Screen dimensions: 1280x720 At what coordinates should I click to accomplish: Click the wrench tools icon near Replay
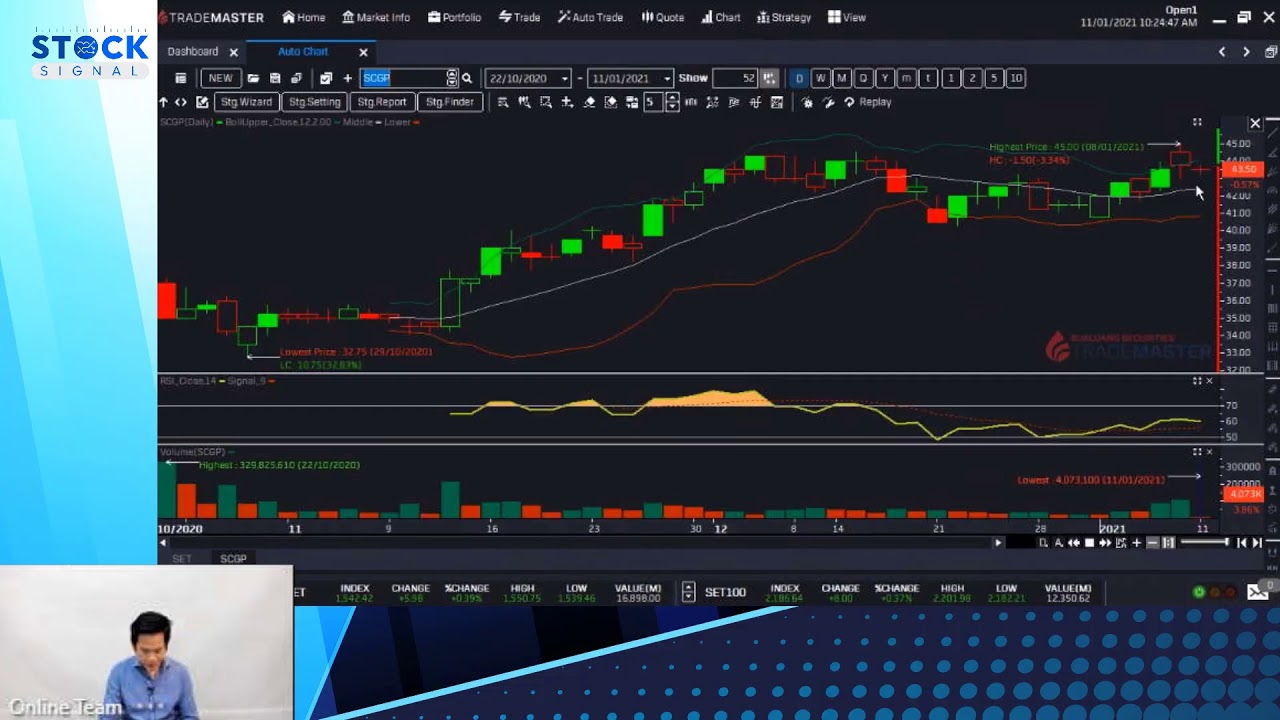(828, 102)
